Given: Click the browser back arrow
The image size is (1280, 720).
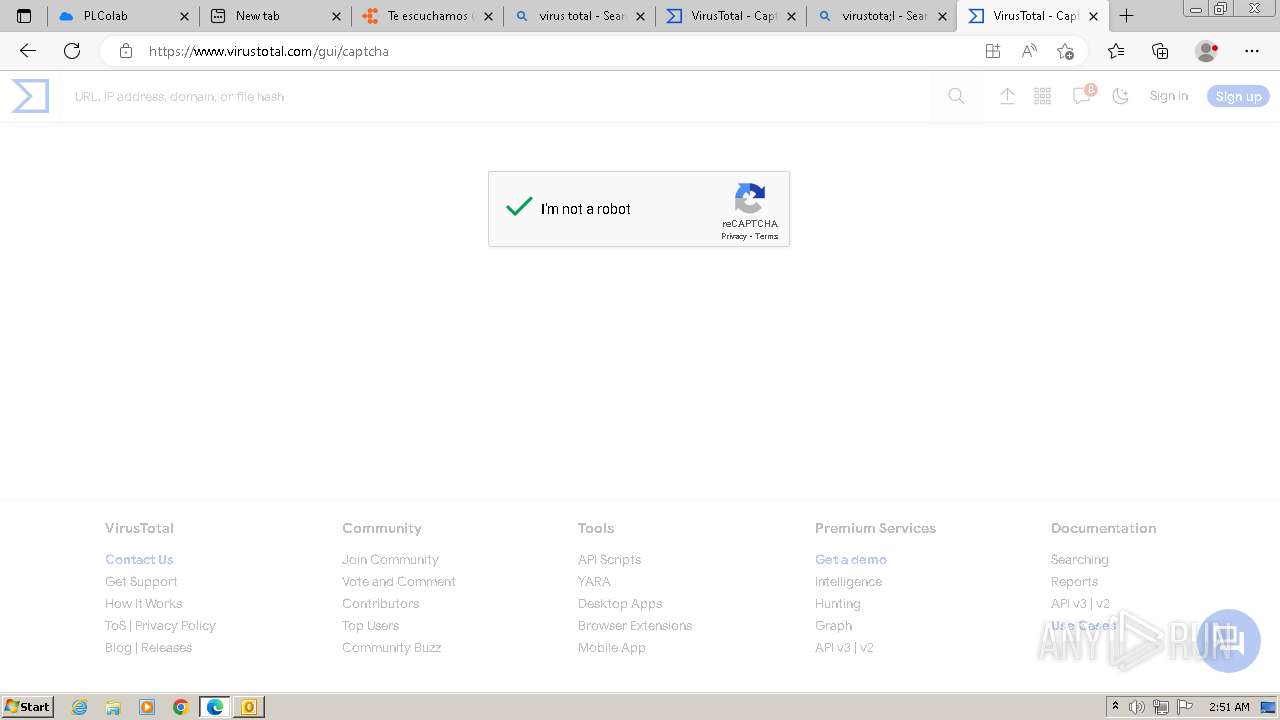Looking at the screenshot, I should [x=28, y=51].
